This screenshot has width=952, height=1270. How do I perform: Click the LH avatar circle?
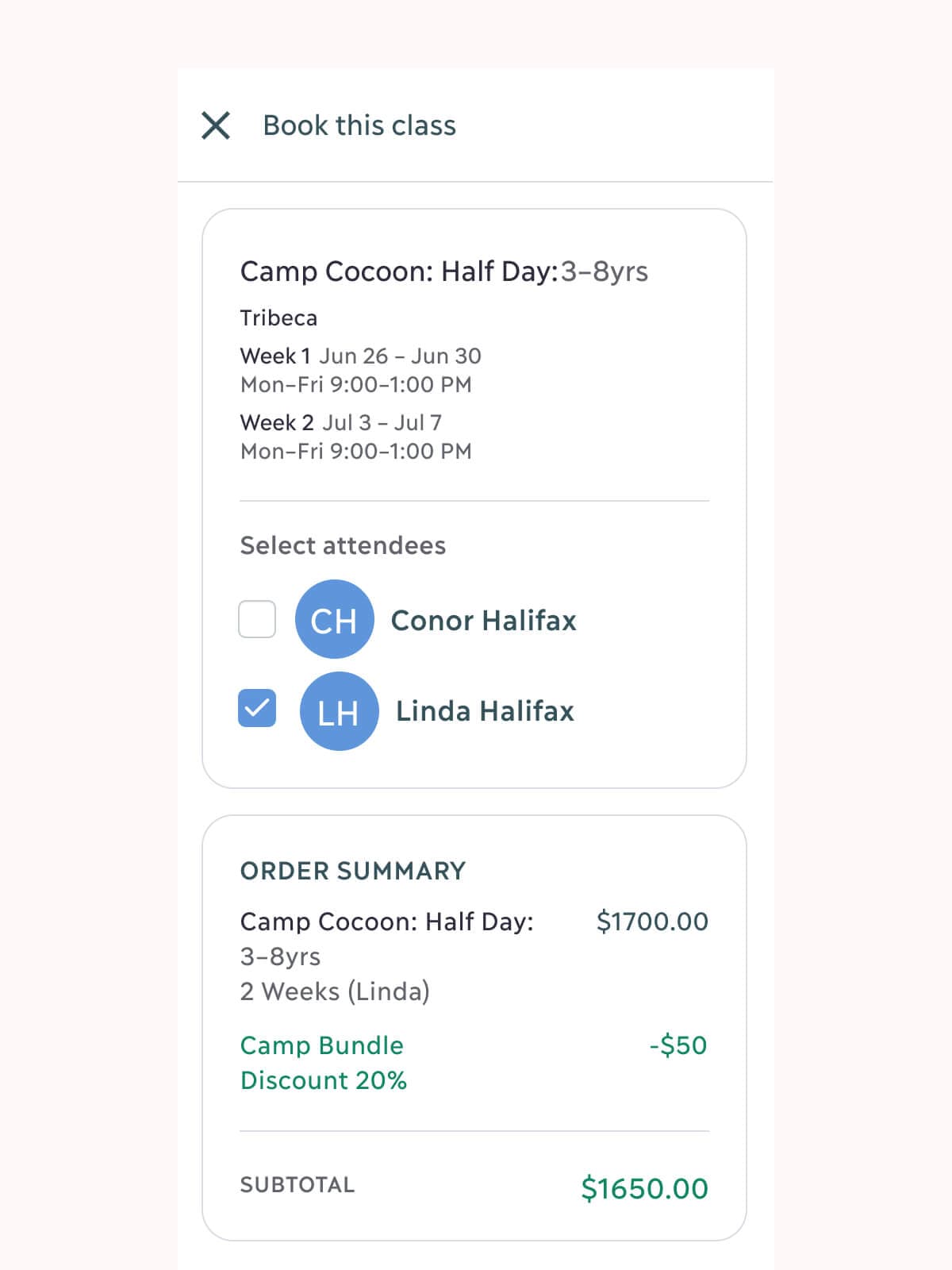pos(339,711)
